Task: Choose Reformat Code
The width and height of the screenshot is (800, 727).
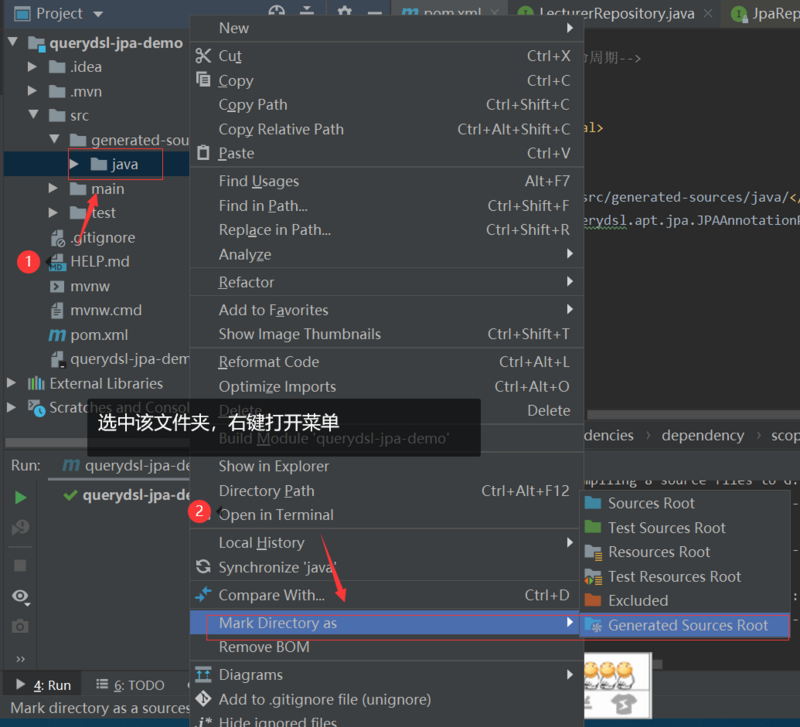Action: [387, 362]
